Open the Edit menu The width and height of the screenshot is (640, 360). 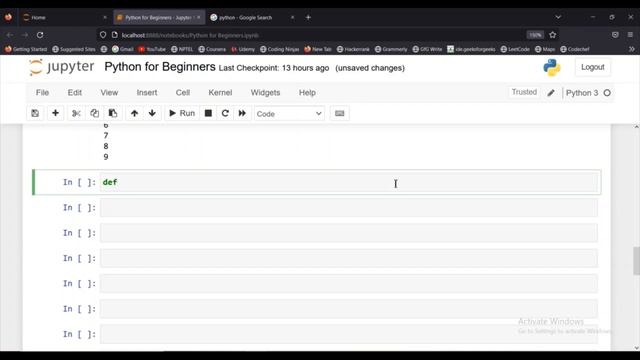(75, 93)
